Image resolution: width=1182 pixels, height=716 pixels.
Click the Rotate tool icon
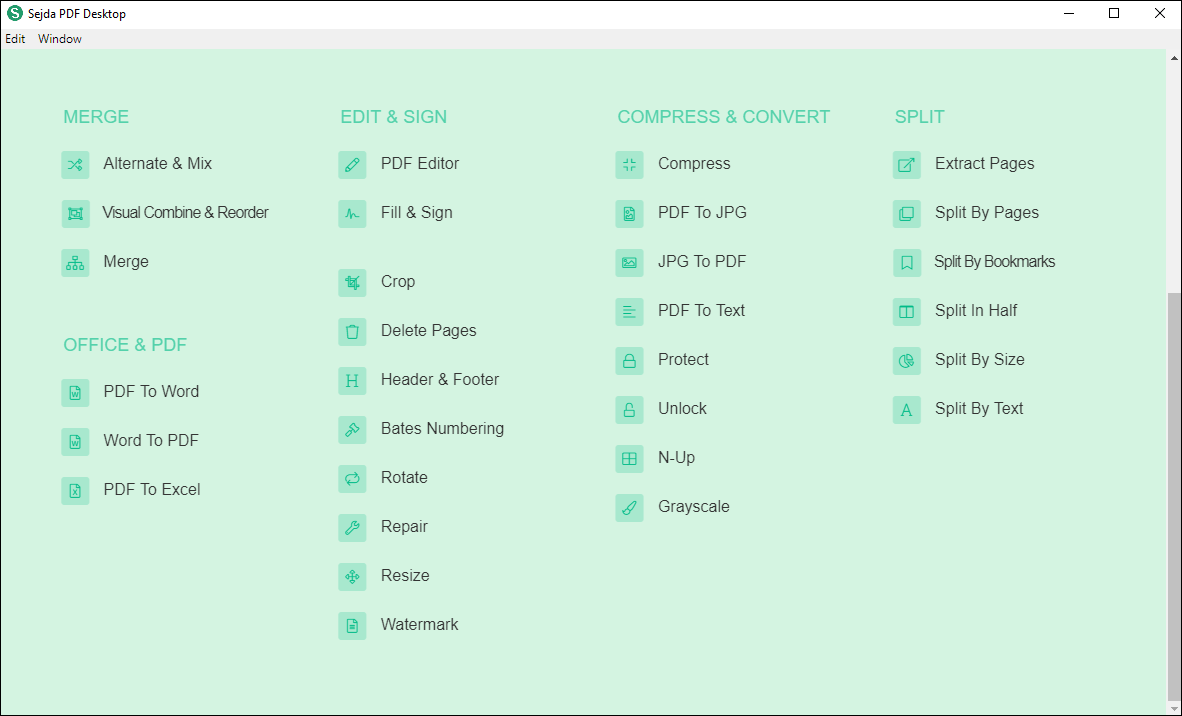[x=352, y=478]
